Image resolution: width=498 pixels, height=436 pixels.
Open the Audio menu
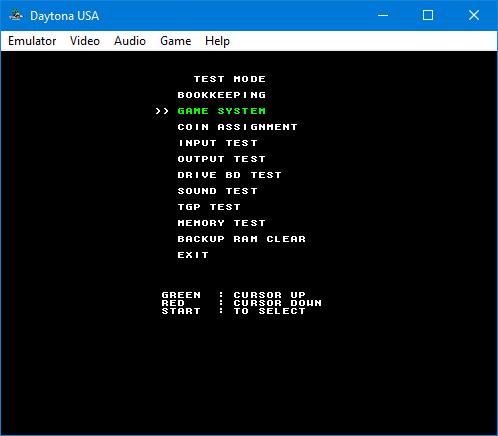coord(130,41)
